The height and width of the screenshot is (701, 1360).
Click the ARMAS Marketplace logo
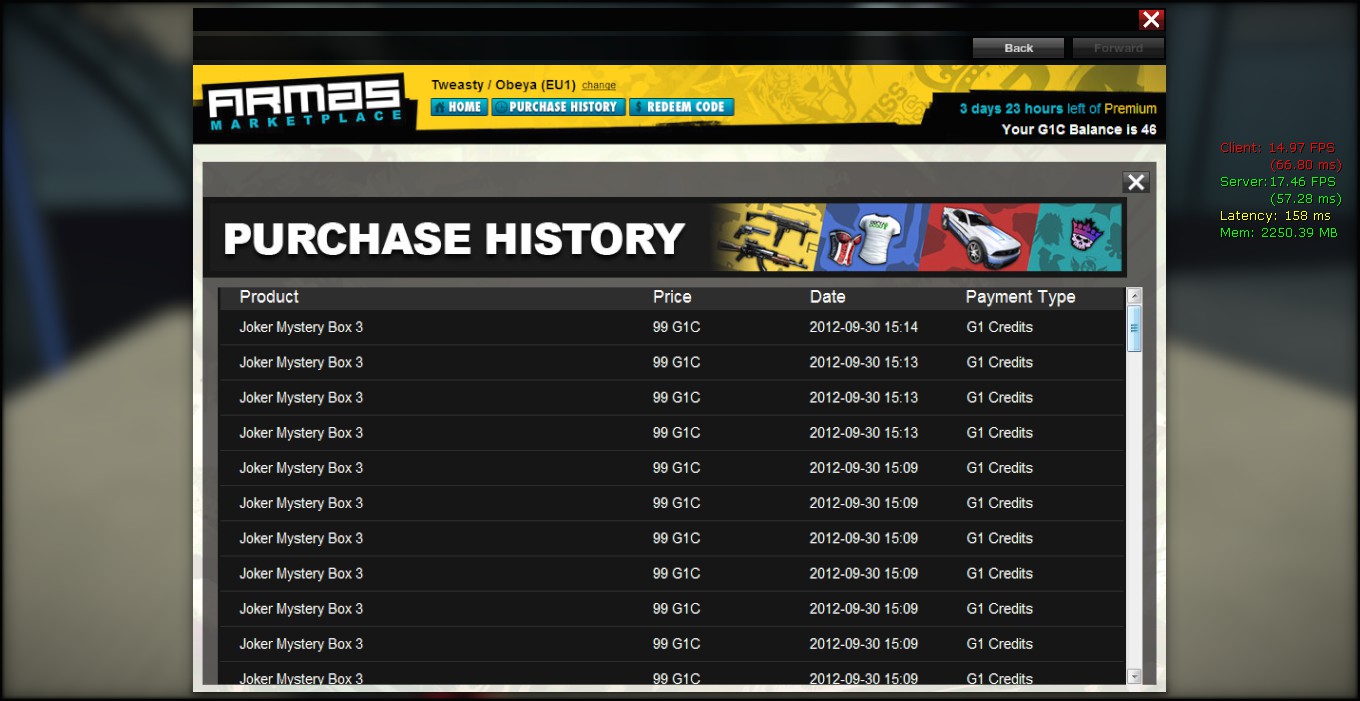[x=305, y=104]
